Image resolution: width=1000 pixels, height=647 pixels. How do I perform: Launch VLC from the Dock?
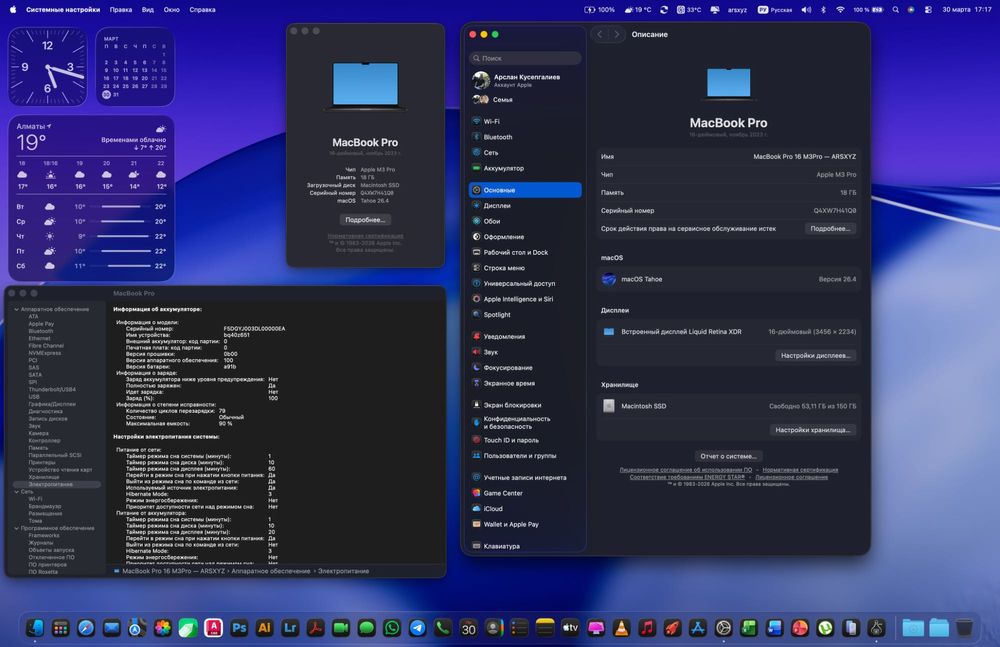pos(621,628)
